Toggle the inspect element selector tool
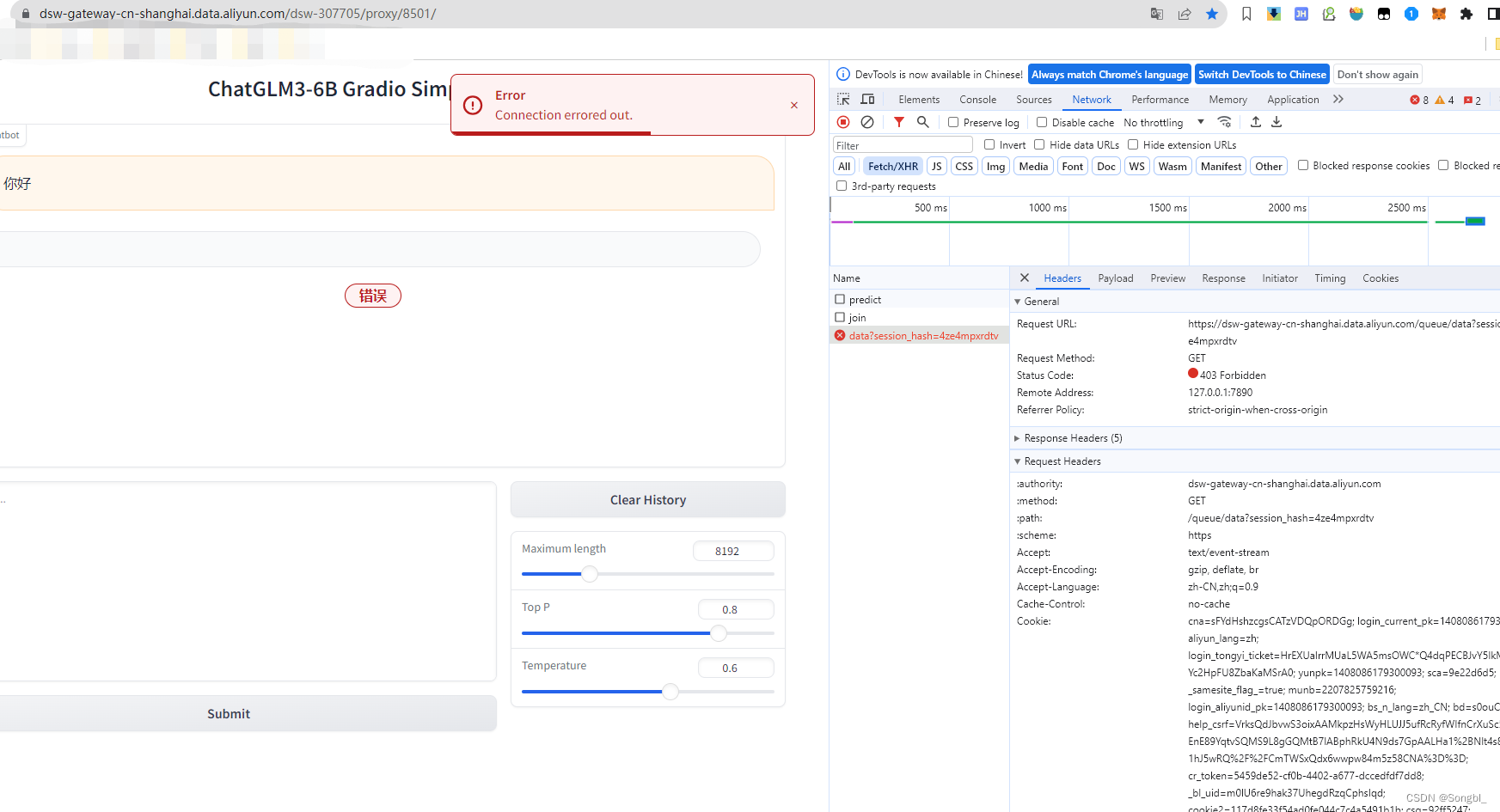The width and height of the screenshot is (1500, 812). 843,100
